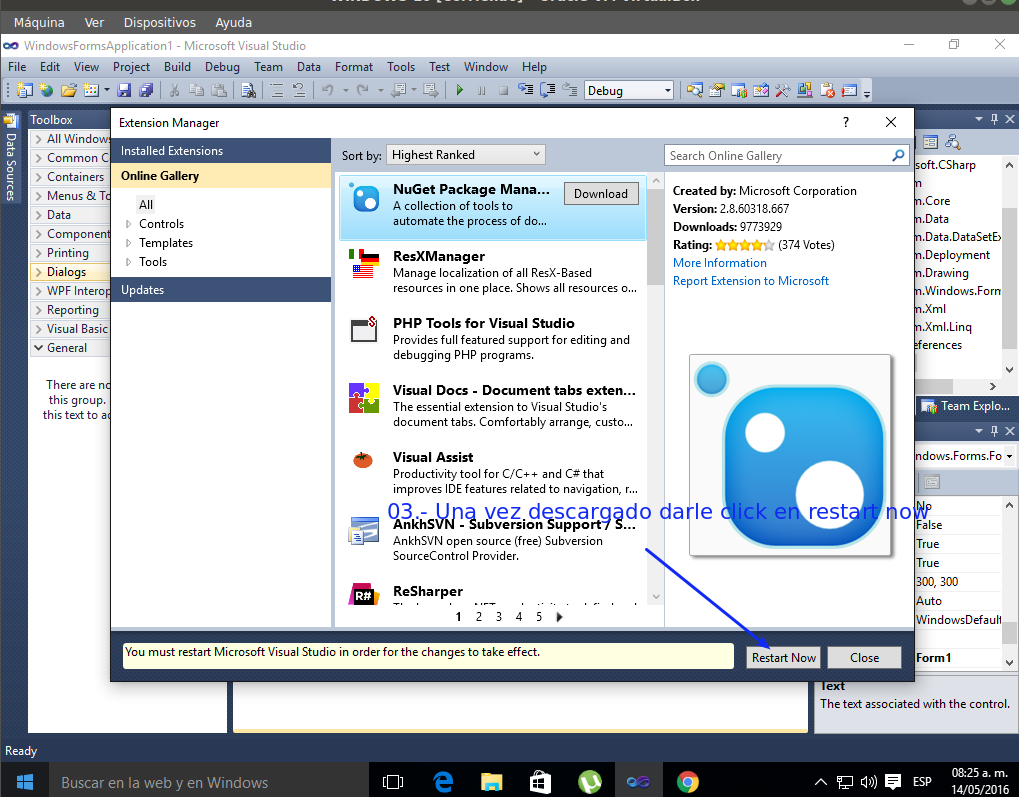Screen dimensions: 1019x797
Task: Open the Edge browser from the taskbar
Action: tap(443, 781)
